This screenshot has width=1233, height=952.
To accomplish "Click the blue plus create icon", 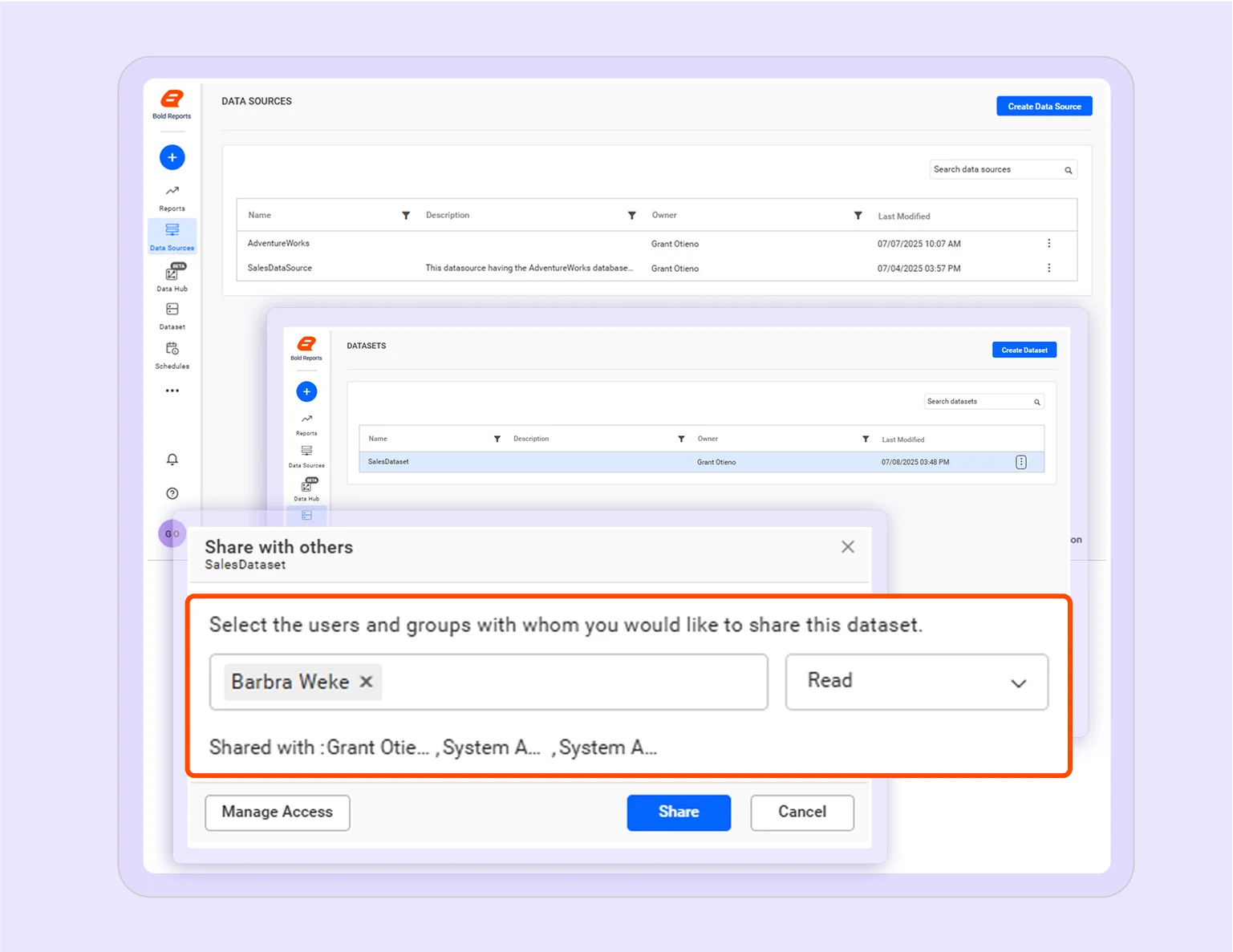I will click(x=171, y=157).
